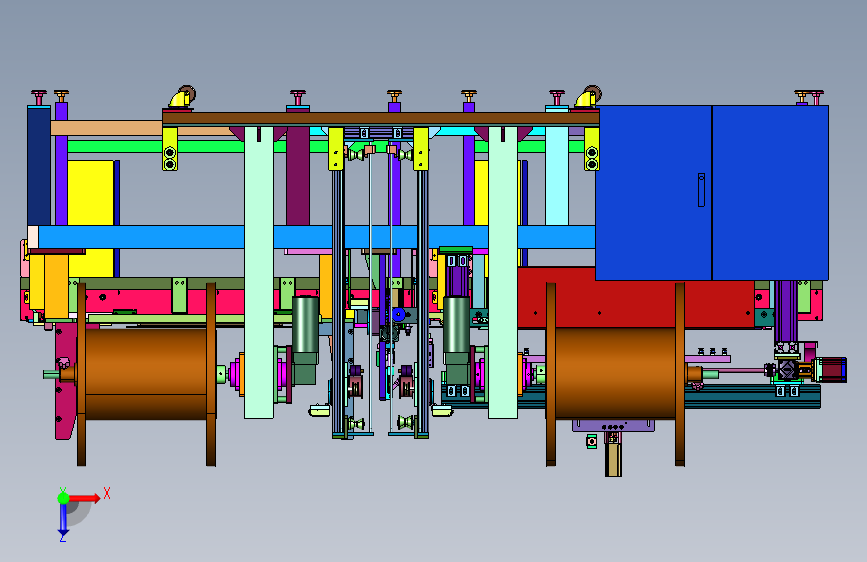Select the dark navy vertical post at far left
Image resolution: width=867 pixels, height=562 pixels.
[39, 166]
